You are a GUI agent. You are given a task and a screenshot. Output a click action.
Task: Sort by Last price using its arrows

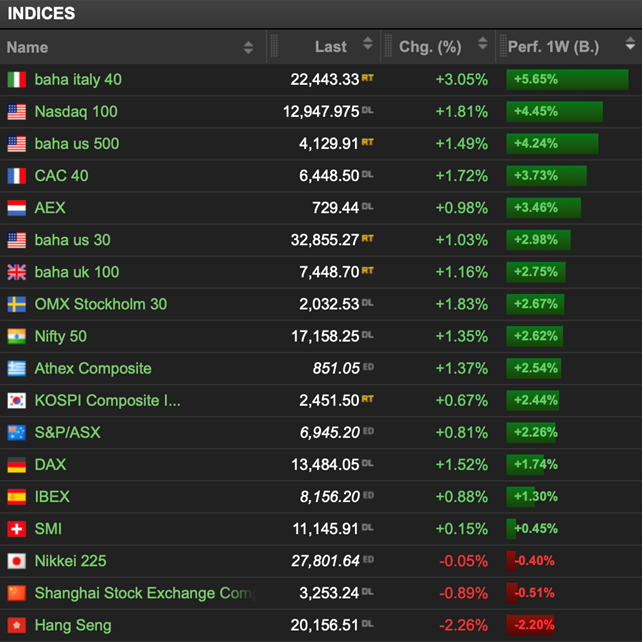click(x=368, y=43)
